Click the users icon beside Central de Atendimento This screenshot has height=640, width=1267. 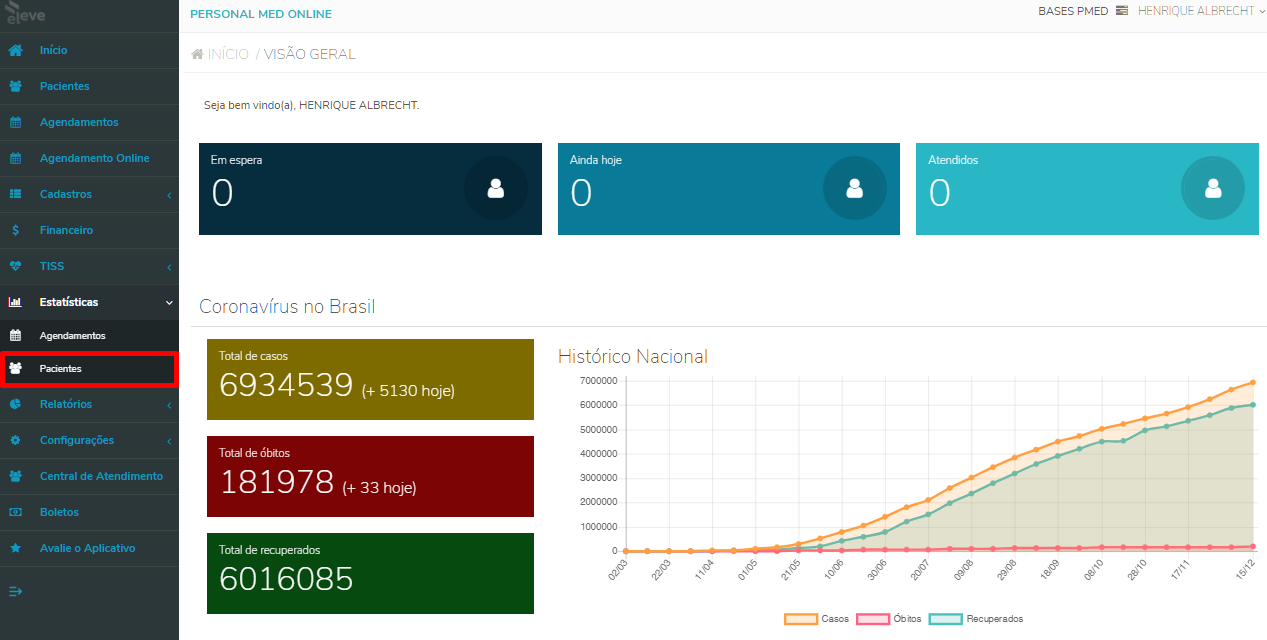click(15, 476)
